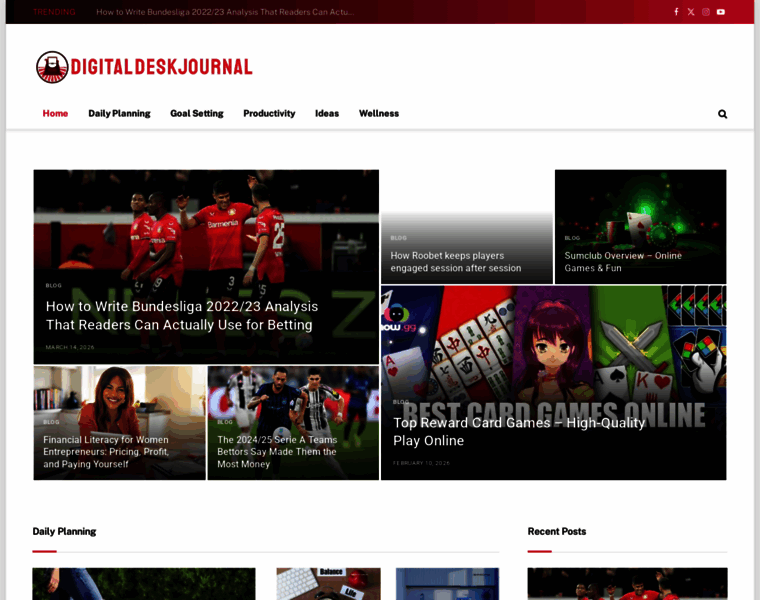Open the Wellness menu item
Image resolution: width=760 pixels, height=600 pixels.
(x=379, y=114)
